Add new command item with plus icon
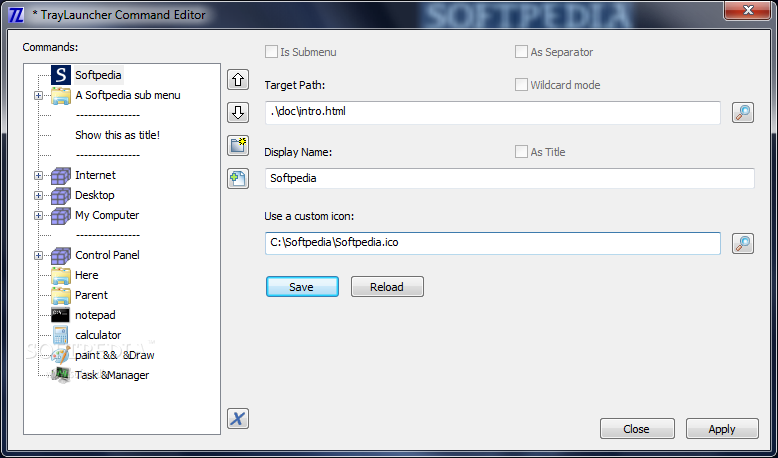The width and height of the screenshot is (778, 458). click(238, 178)
